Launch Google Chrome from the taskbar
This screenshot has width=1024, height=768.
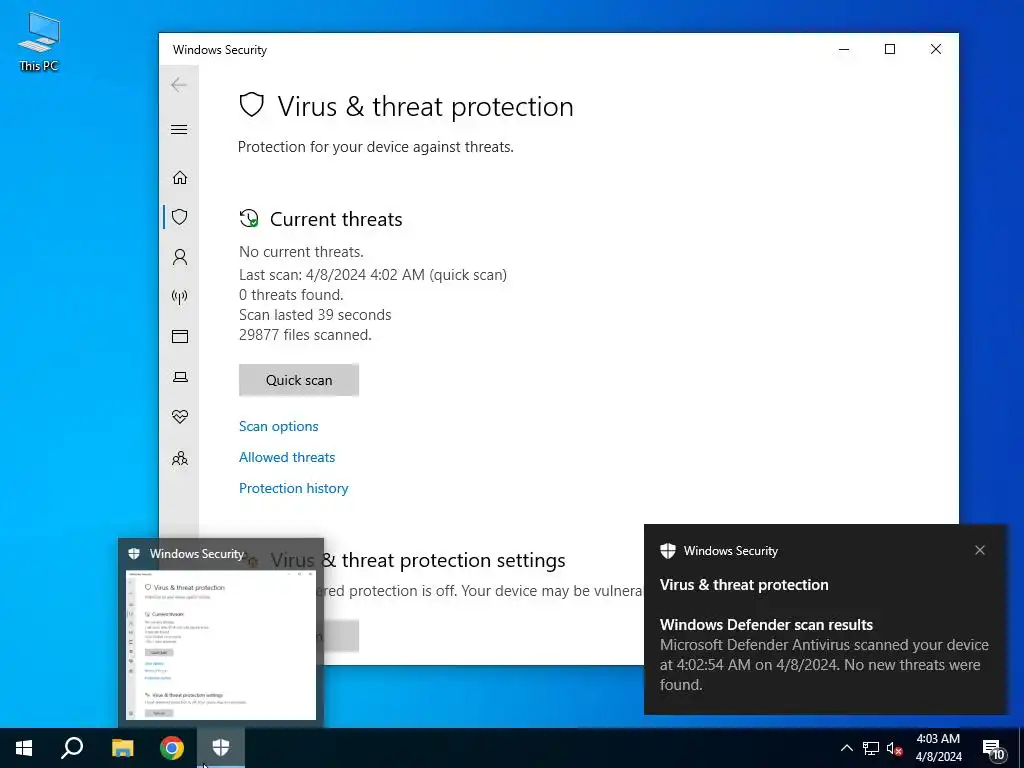click(172, 748)
